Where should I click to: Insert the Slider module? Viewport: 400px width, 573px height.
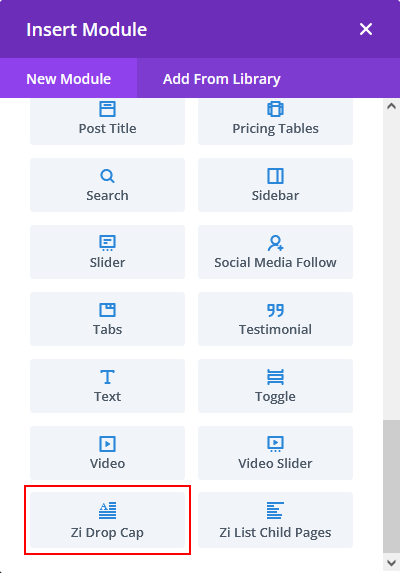coord(107,252)
